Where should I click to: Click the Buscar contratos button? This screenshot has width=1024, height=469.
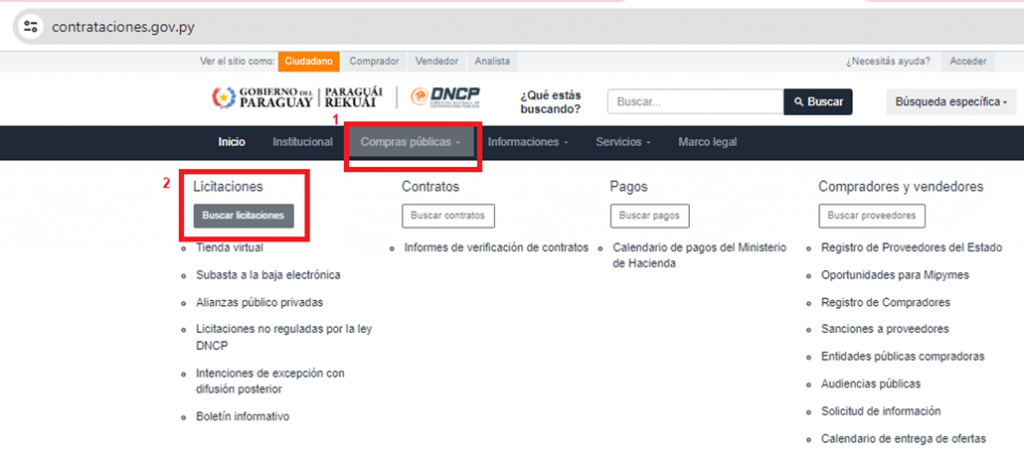448,216
